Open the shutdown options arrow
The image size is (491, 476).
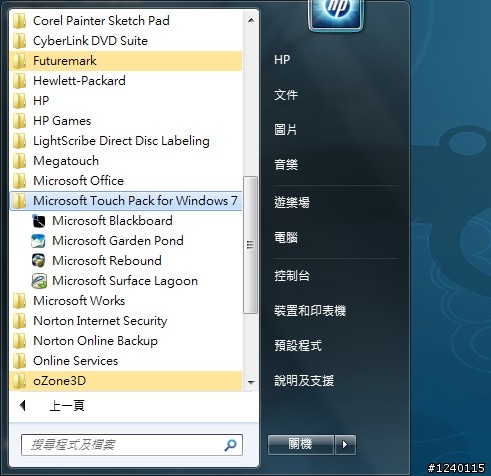(345, 445)
